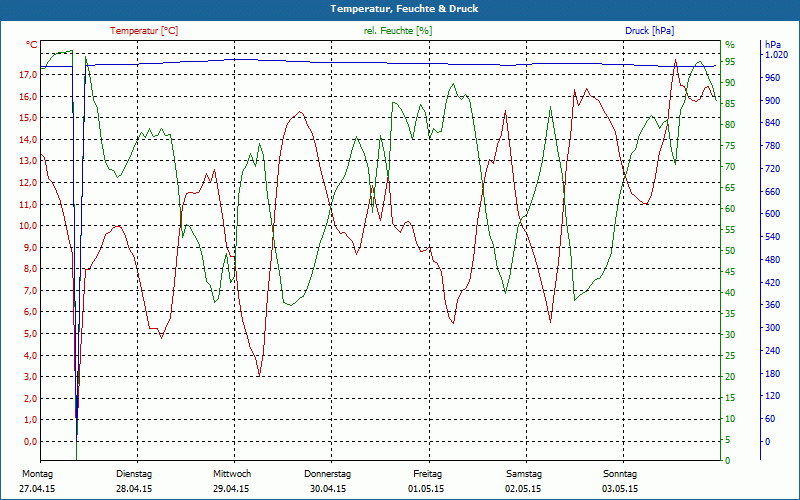Click the '7,0' temperature axis value
Viewport: 800px width, 500px height.
coord(30,291)
